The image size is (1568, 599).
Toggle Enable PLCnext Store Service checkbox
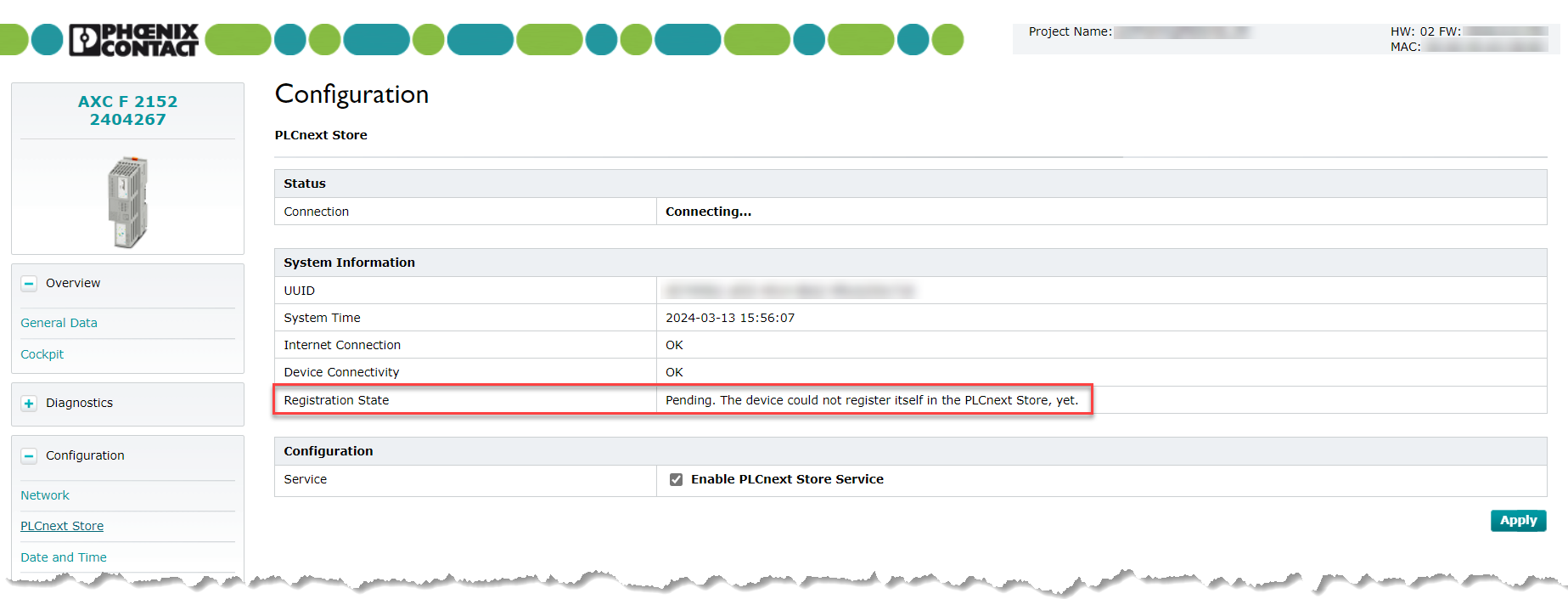(x=676, y=479)
